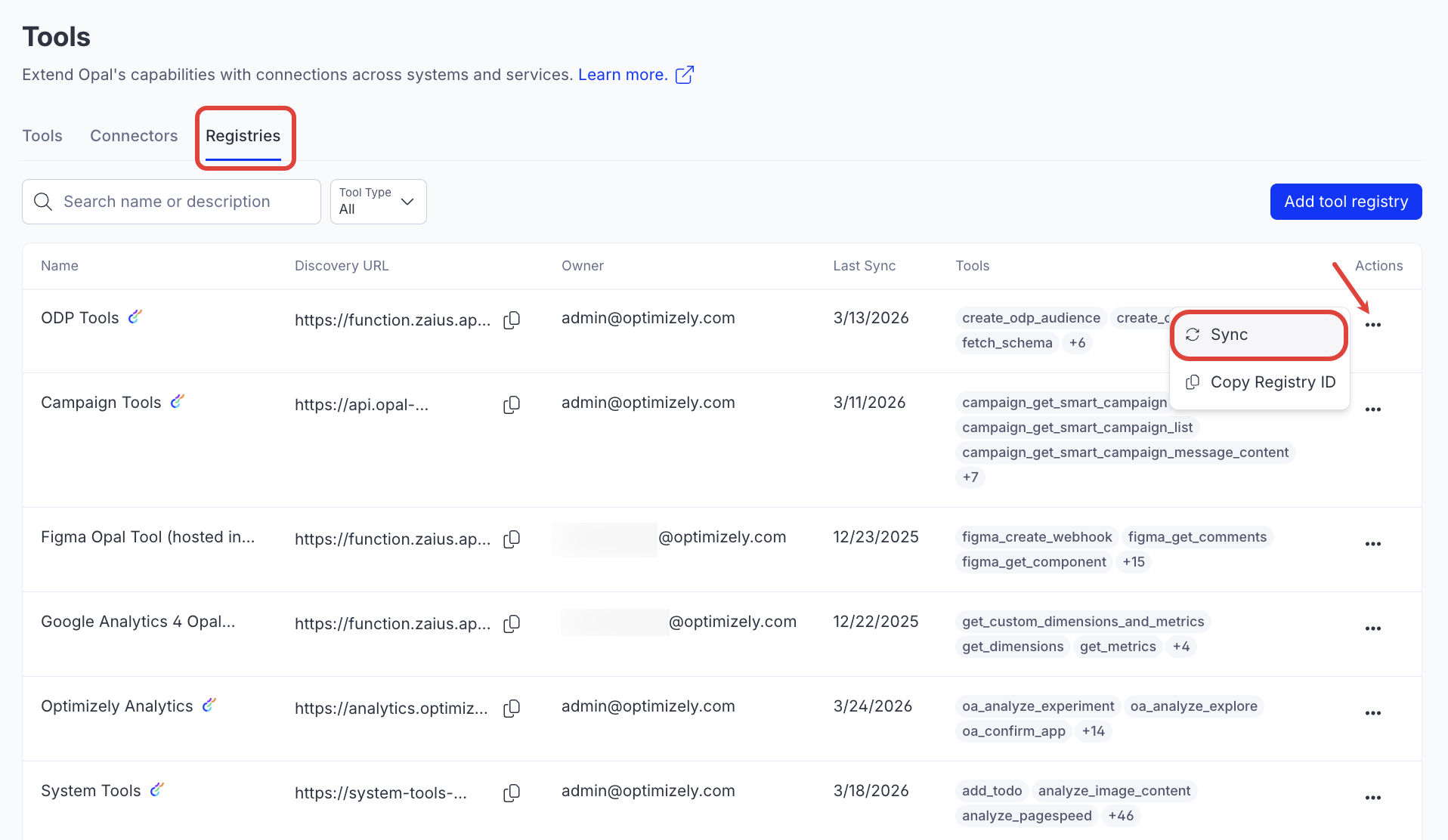Copy the Optimizely Analytics discovery URL
1448x840 pixels.
(512, 709)
